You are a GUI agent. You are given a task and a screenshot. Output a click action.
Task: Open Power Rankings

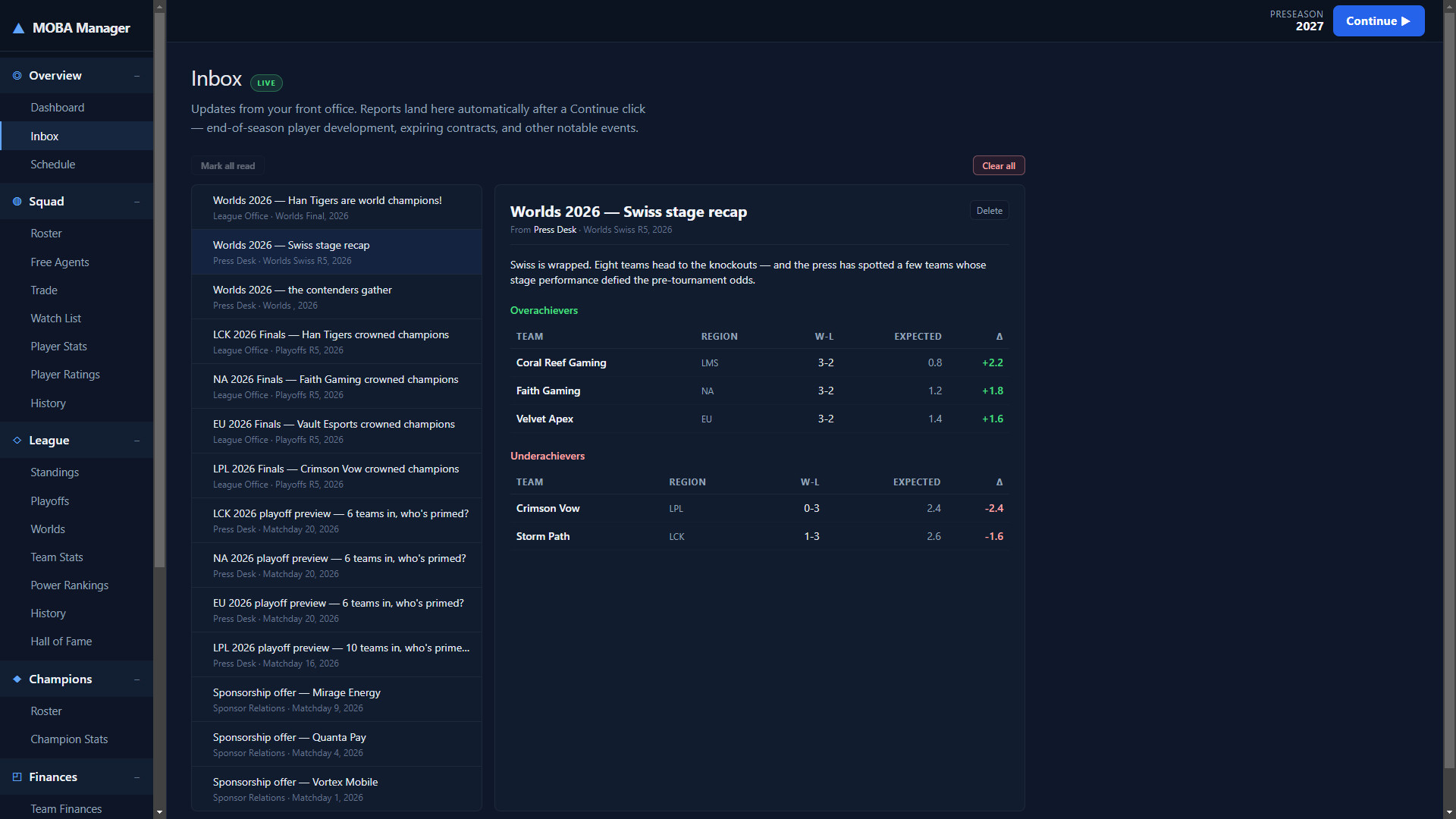click(x=77, y=585)
